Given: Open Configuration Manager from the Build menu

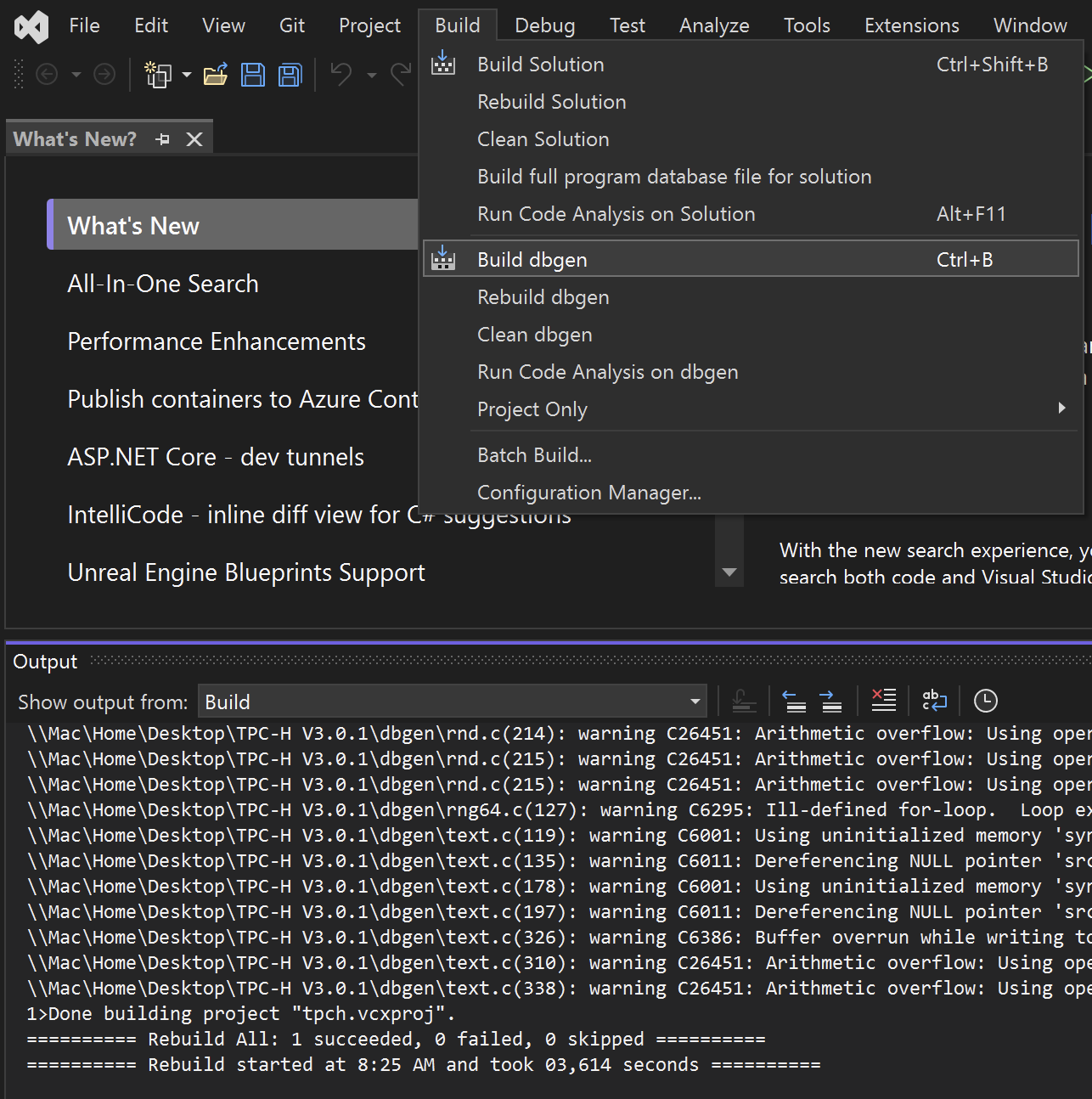Looking at the screenshot, I should (x=589, y=493).
